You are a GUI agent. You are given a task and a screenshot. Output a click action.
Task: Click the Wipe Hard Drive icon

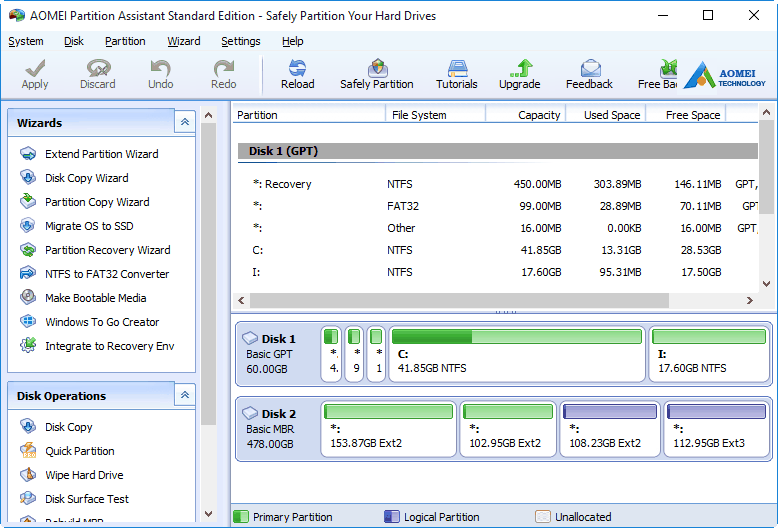point(28,475)
